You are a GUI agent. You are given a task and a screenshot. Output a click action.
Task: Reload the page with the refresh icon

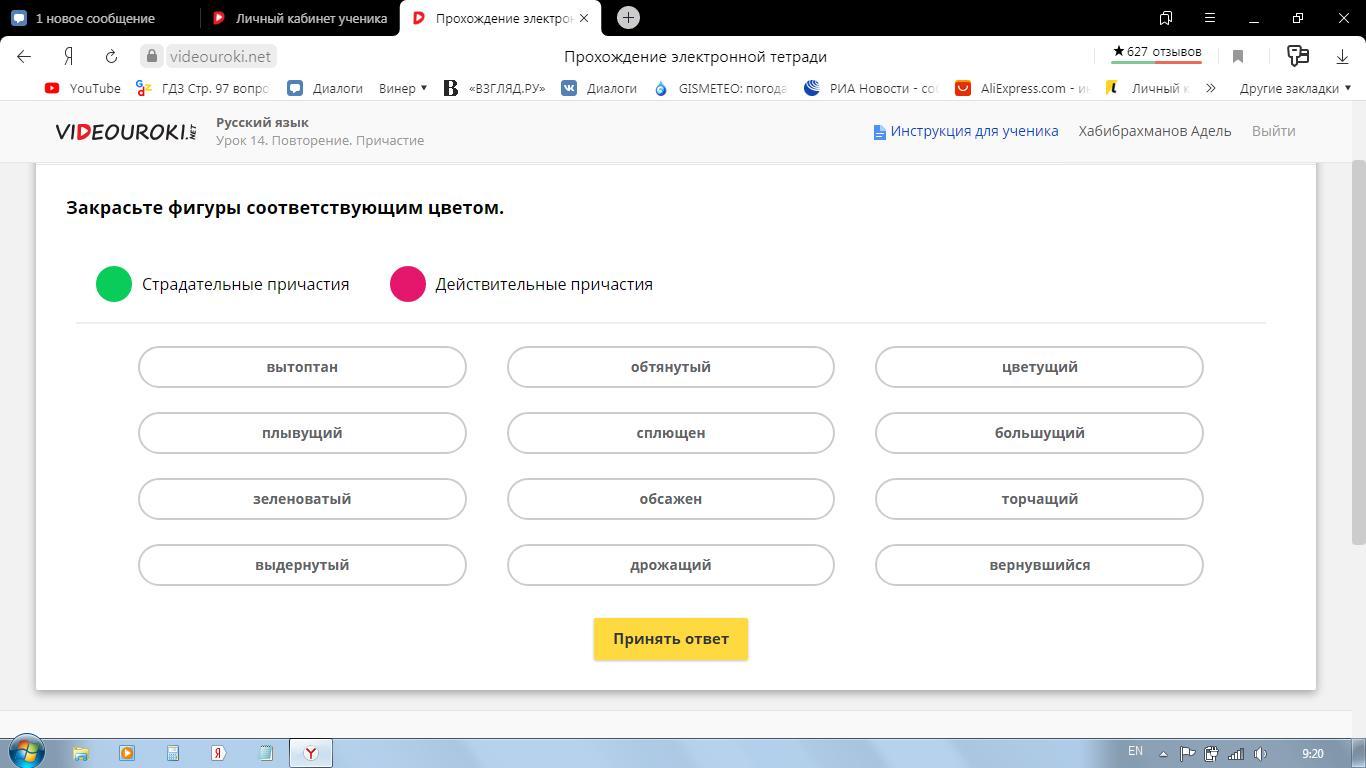click(111, 56)
